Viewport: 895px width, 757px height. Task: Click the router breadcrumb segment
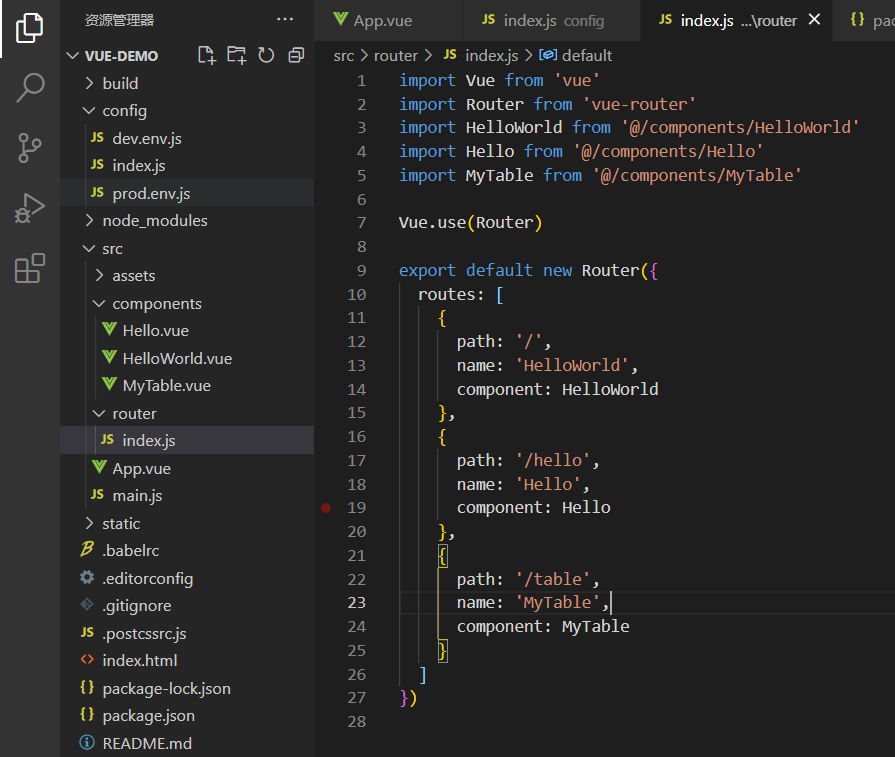pos(396,56)
